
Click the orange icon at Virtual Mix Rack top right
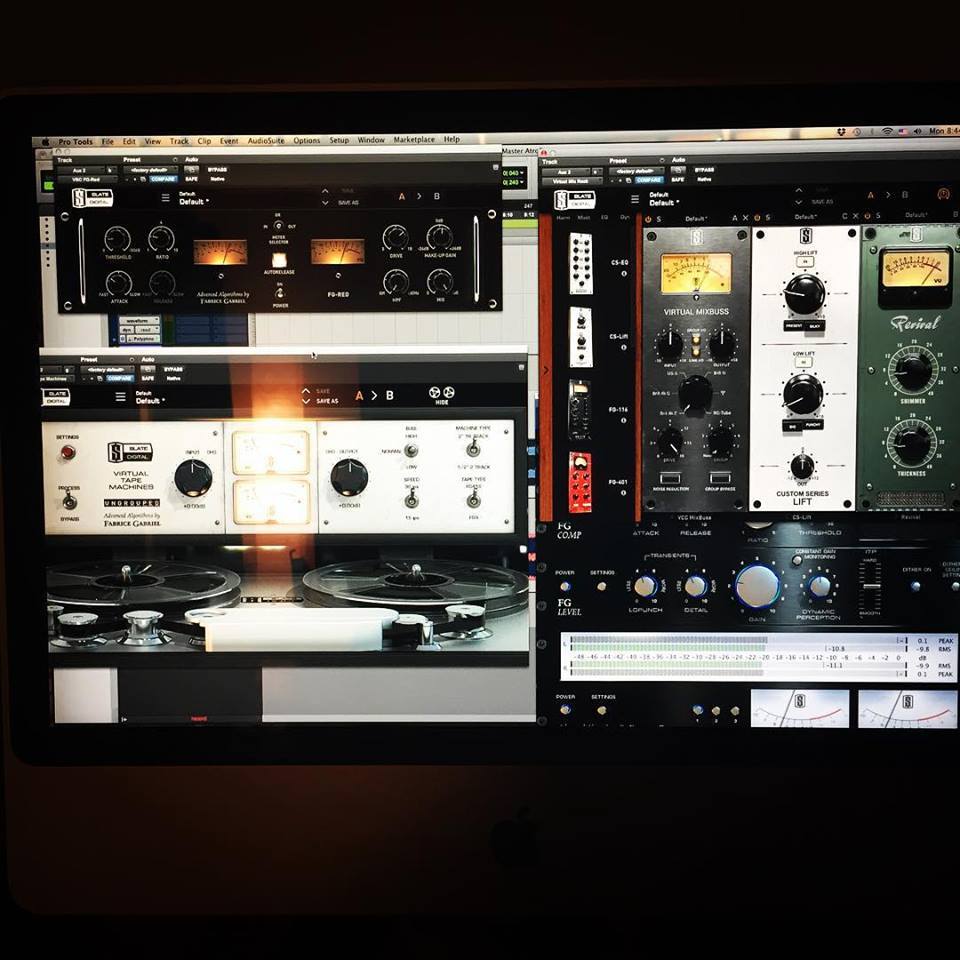pos(943,194)
